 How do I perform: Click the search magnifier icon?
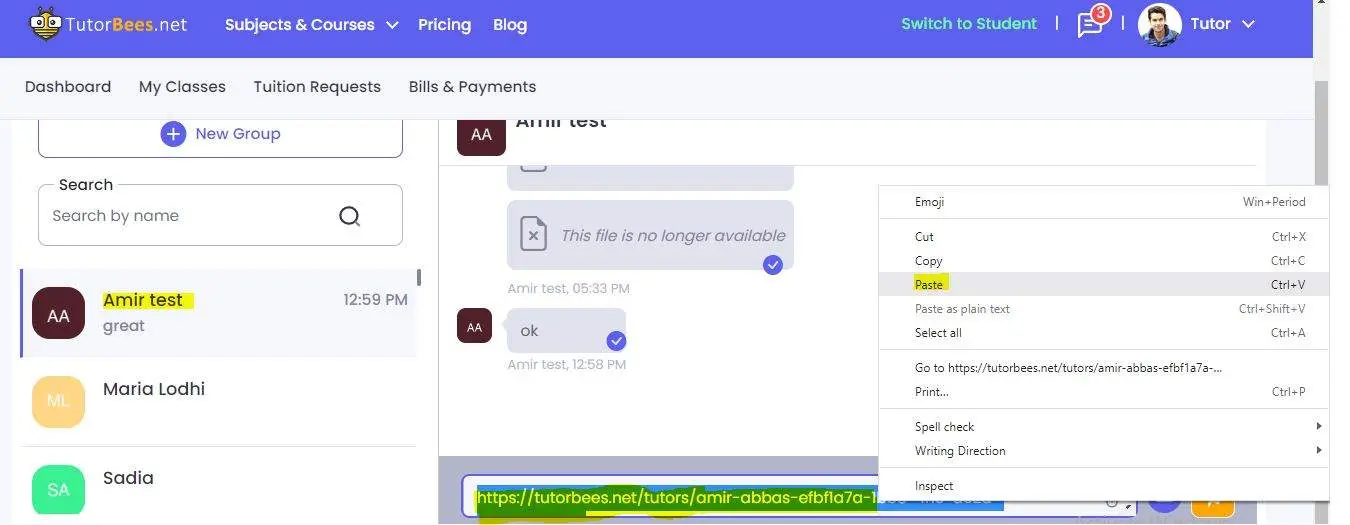coord(349,216)
